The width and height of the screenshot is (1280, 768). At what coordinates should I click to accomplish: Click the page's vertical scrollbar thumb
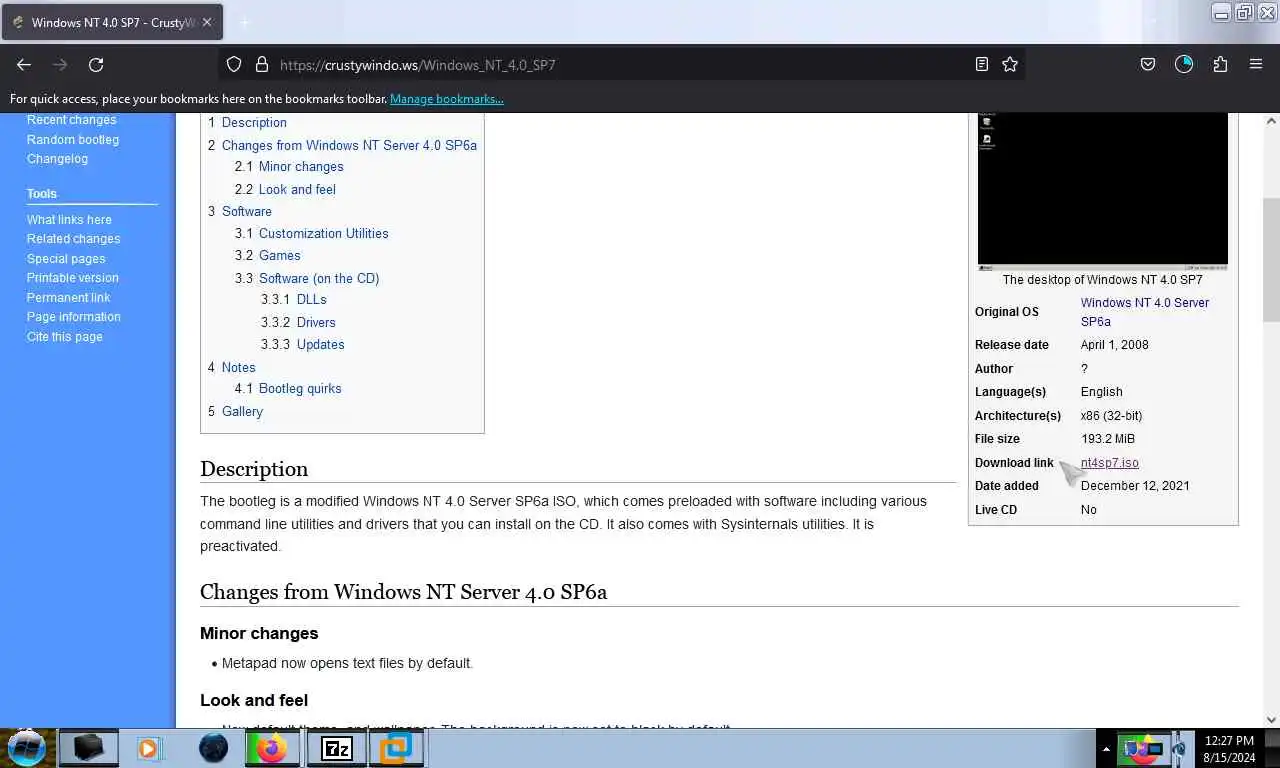click(x=1271, y=259)
